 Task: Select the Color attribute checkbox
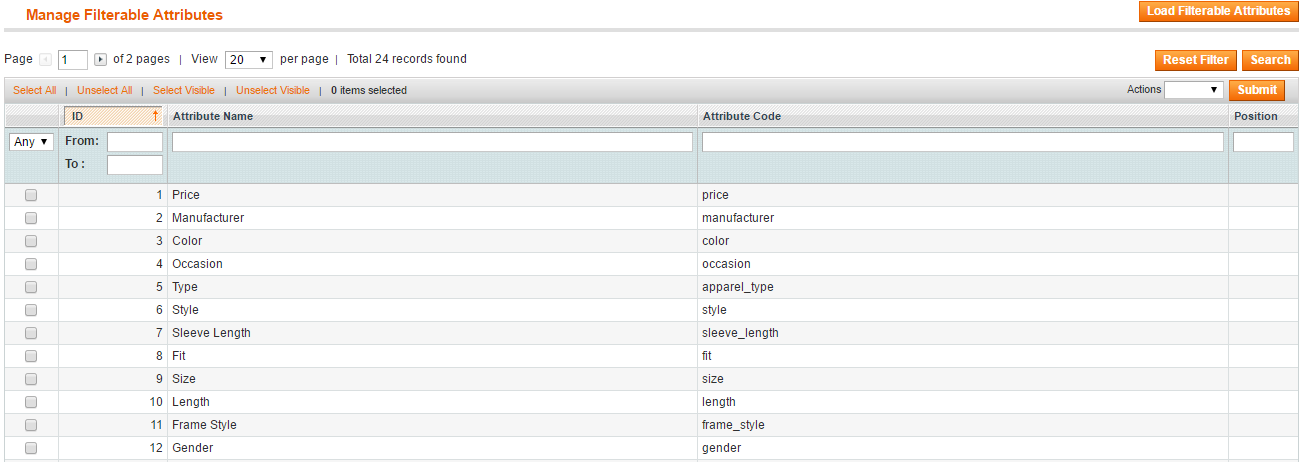pyautogui.click(x=31, y=241)
